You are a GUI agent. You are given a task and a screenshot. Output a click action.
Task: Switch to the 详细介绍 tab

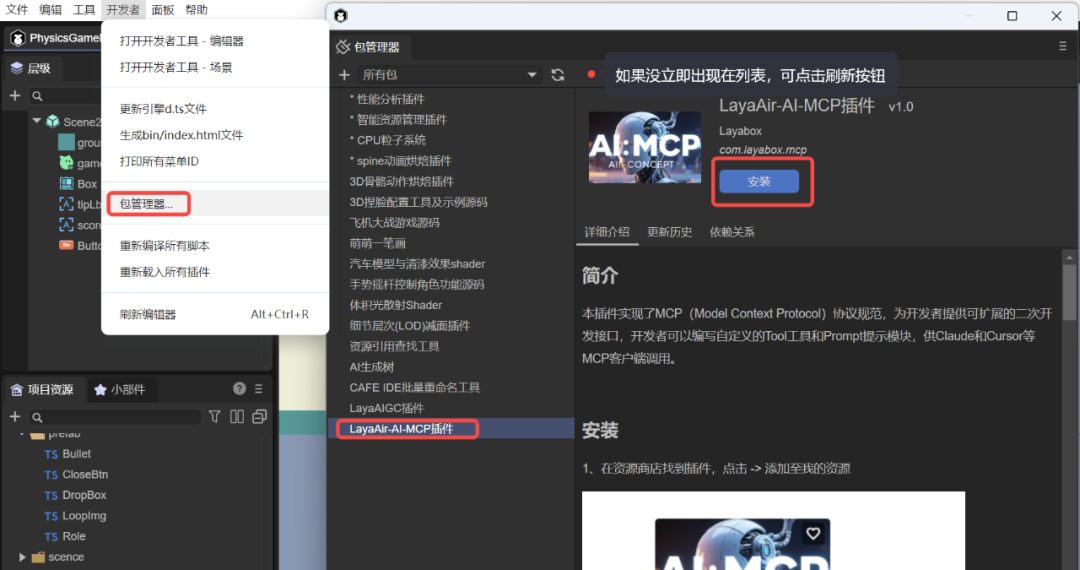[607, 232]
